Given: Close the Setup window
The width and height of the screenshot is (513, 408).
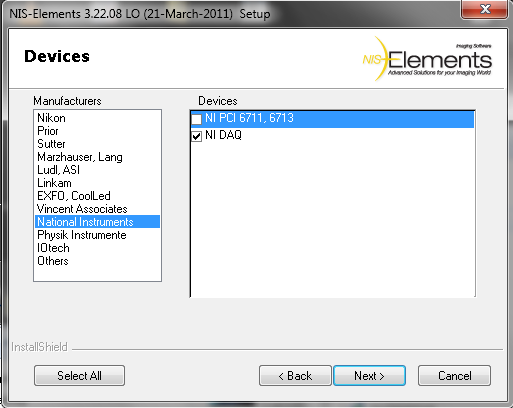Looking at the screenshot, I should (x=485, y=9).
